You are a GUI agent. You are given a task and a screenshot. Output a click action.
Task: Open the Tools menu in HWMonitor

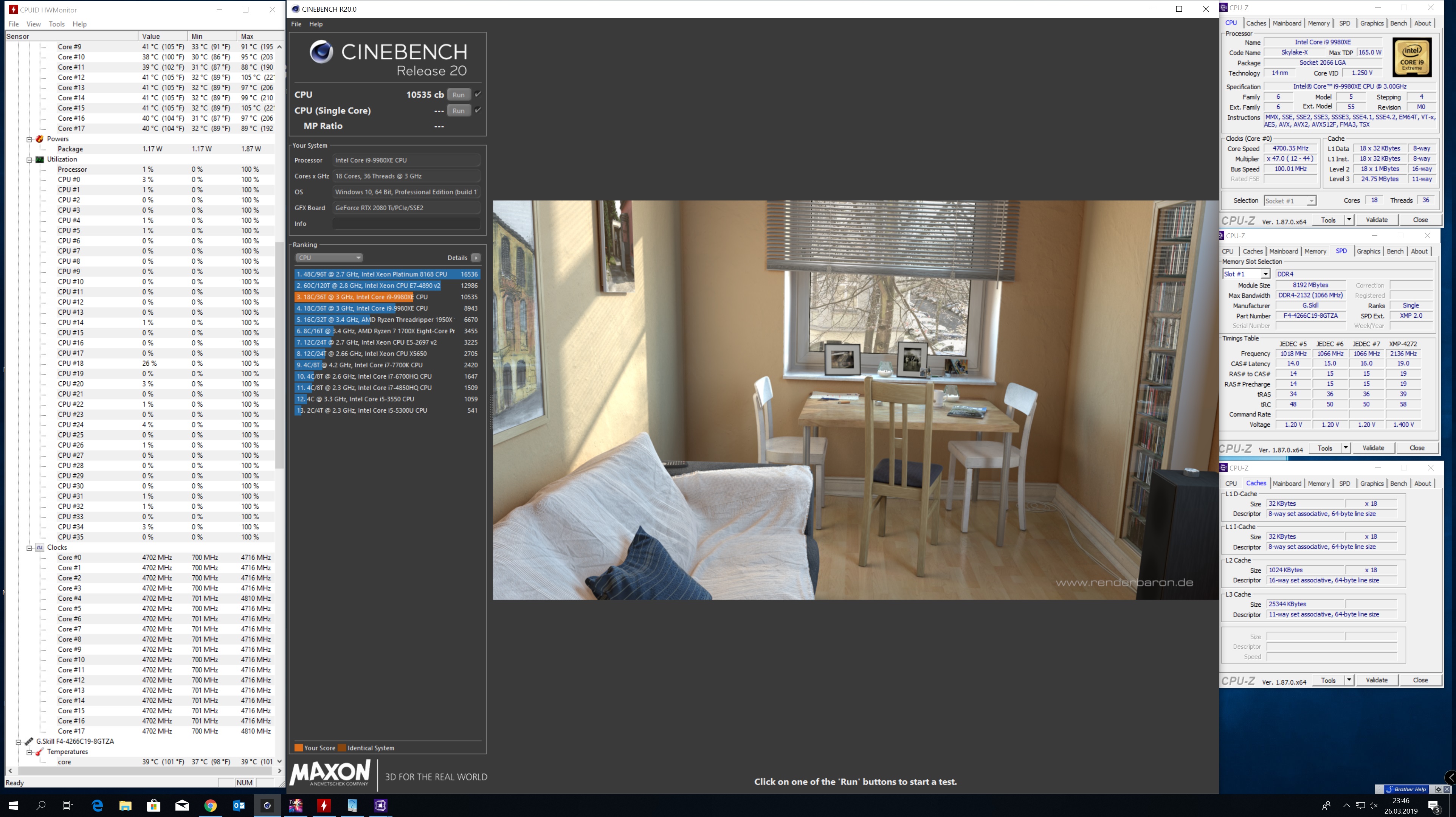(x=56, y=24)
